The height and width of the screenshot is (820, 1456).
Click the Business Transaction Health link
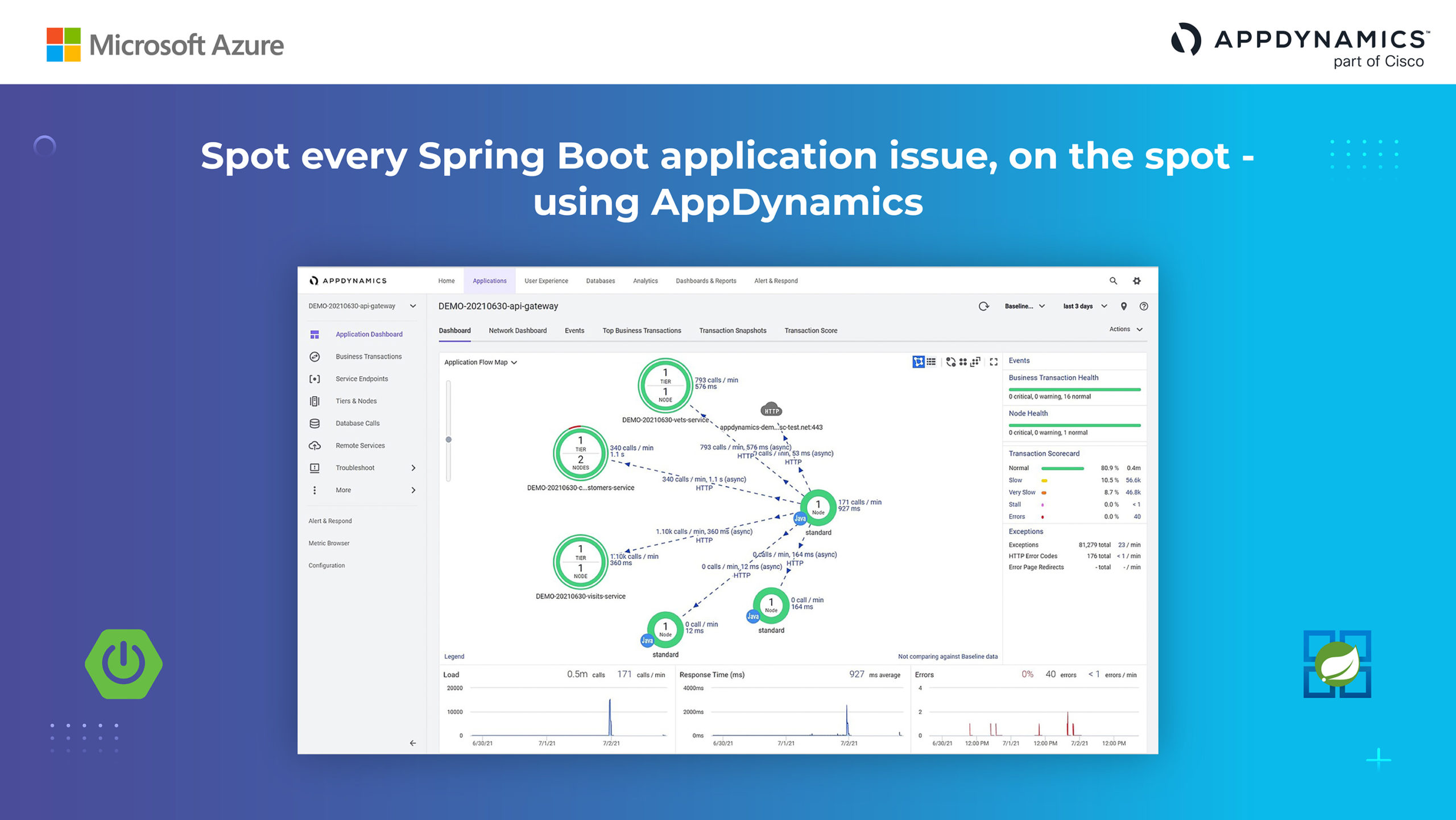(x=1053, y=378)
